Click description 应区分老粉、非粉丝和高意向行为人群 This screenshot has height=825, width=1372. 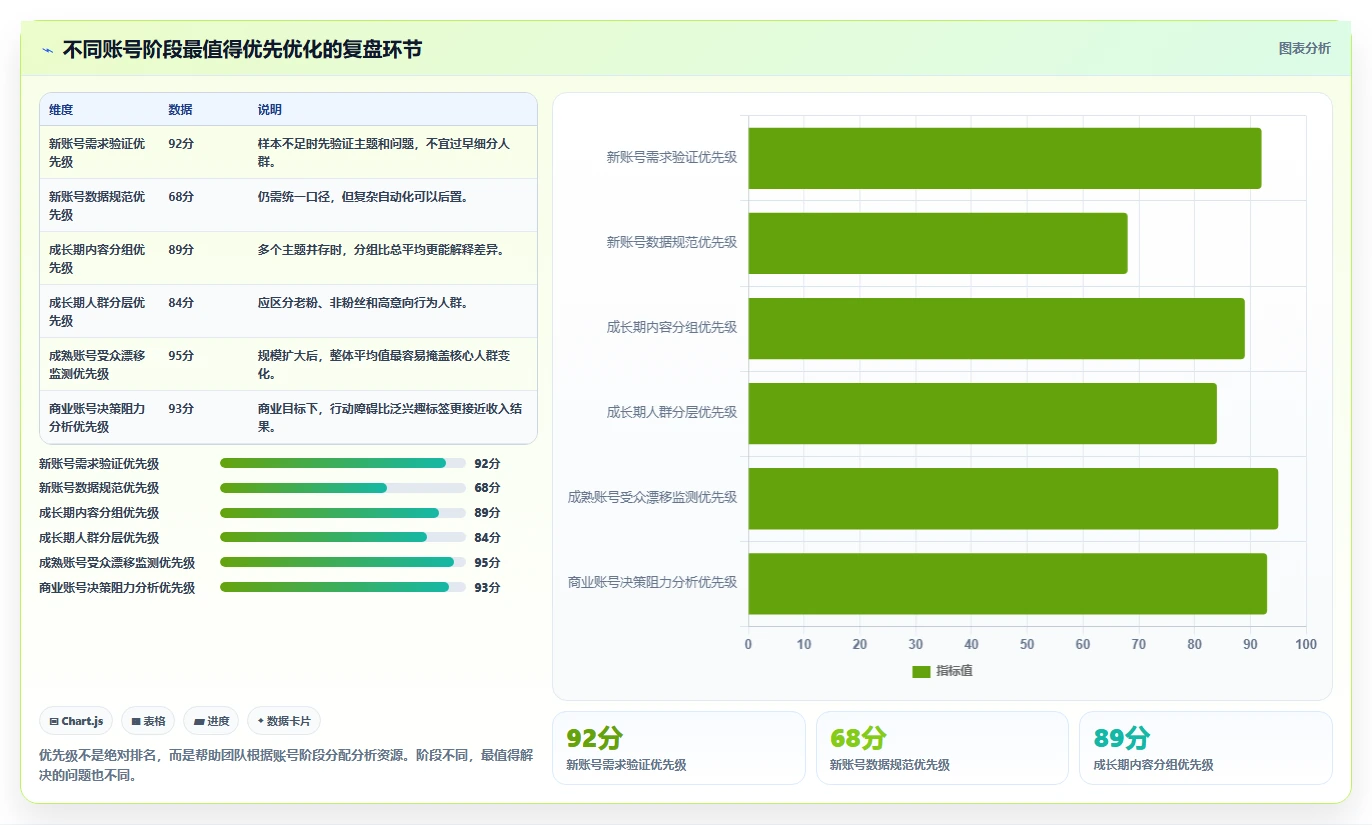point(363,303)
